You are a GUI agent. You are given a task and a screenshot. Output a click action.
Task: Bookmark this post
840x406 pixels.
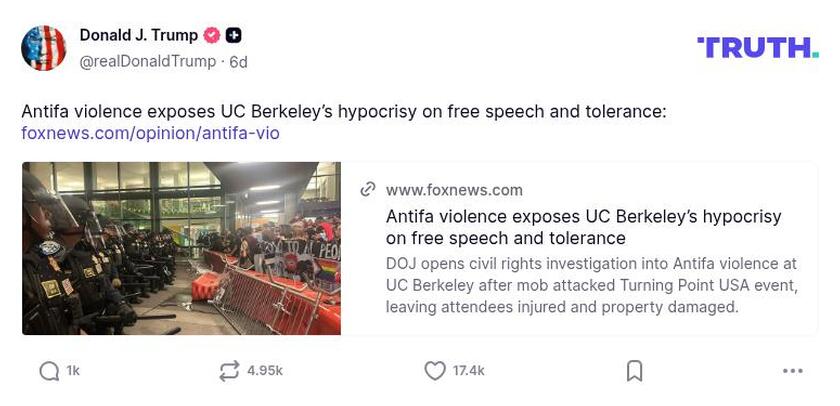(x=634, y=371)
